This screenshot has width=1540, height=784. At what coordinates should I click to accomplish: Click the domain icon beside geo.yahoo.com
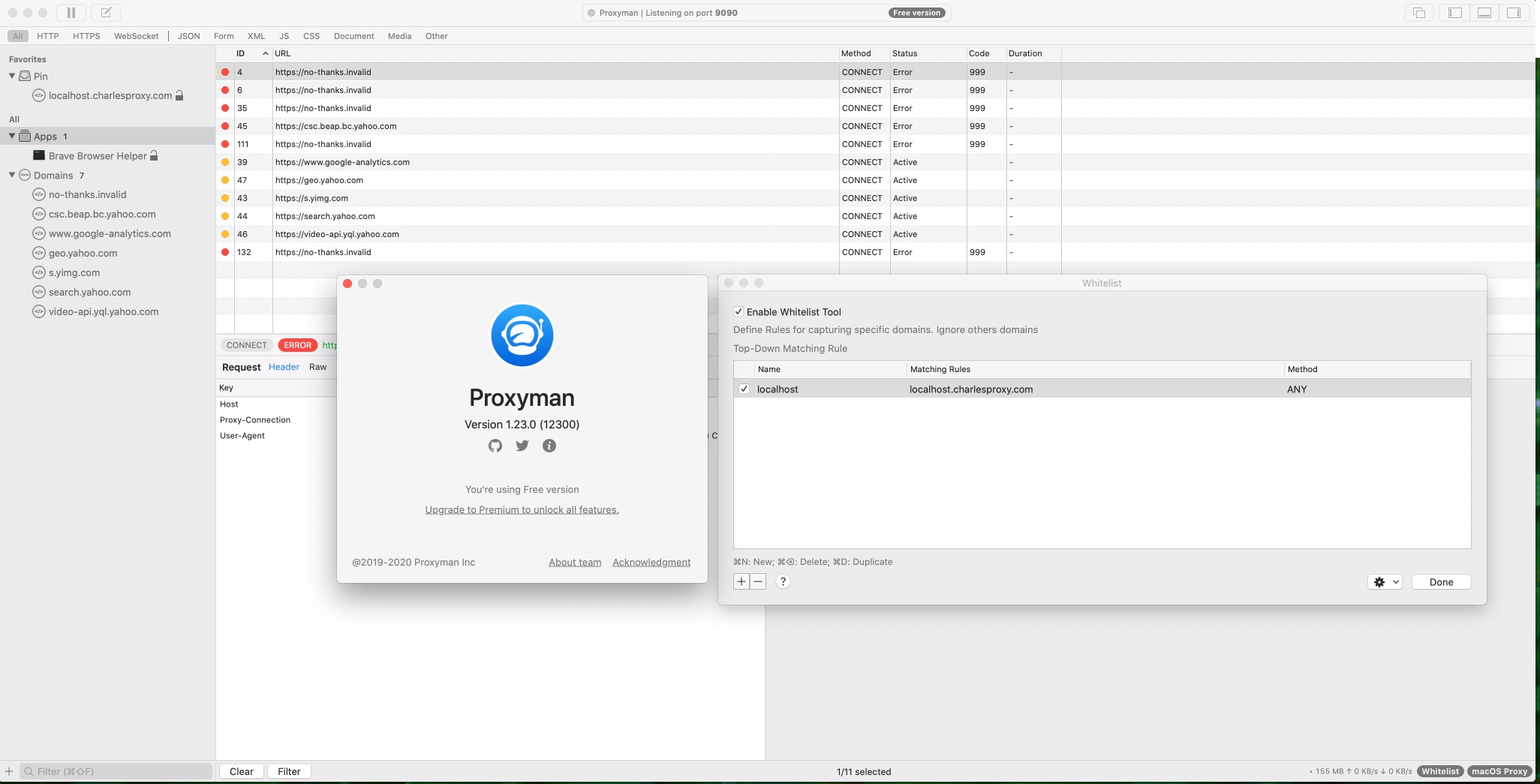(x=39, y=253)
